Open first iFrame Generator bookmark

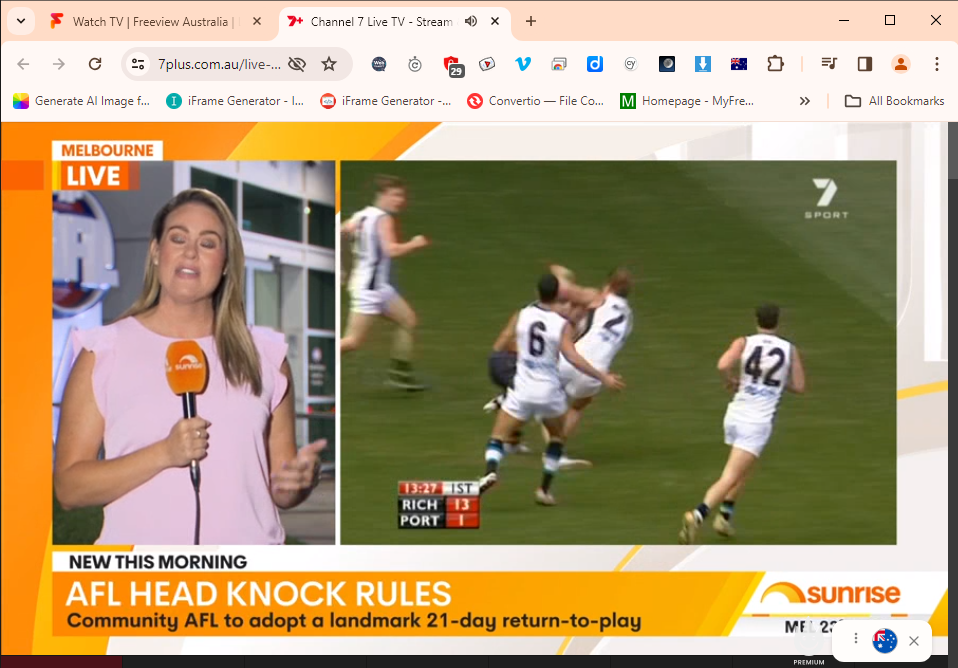[x=235, y=101]
